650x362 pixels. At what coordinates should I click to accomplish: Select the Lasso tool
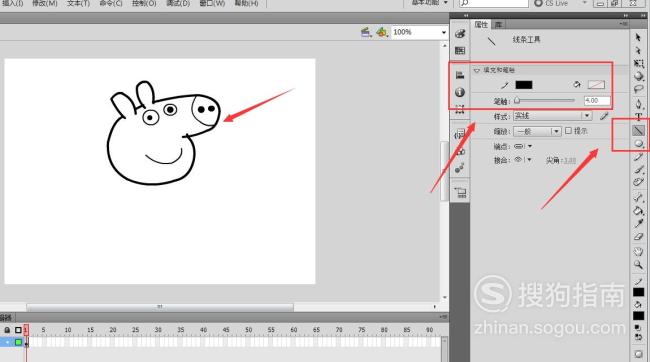[638, 89]
